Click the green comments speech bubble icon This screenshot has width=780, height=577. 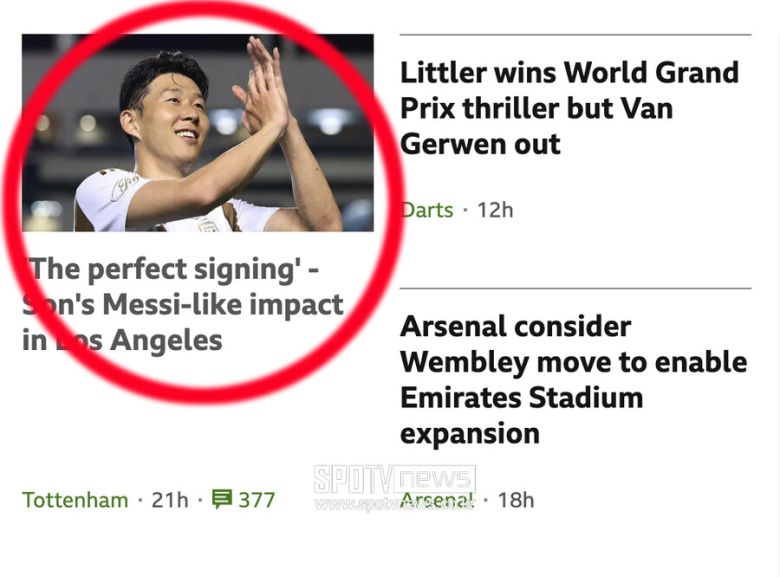(x=222, y=499)
